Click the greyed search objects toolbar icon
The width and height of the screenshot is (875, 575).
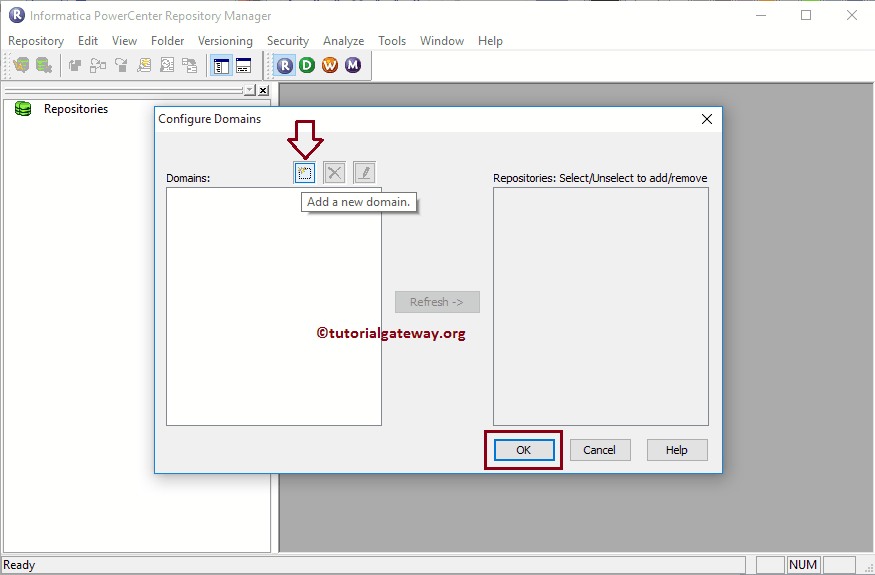coord(144,65)
